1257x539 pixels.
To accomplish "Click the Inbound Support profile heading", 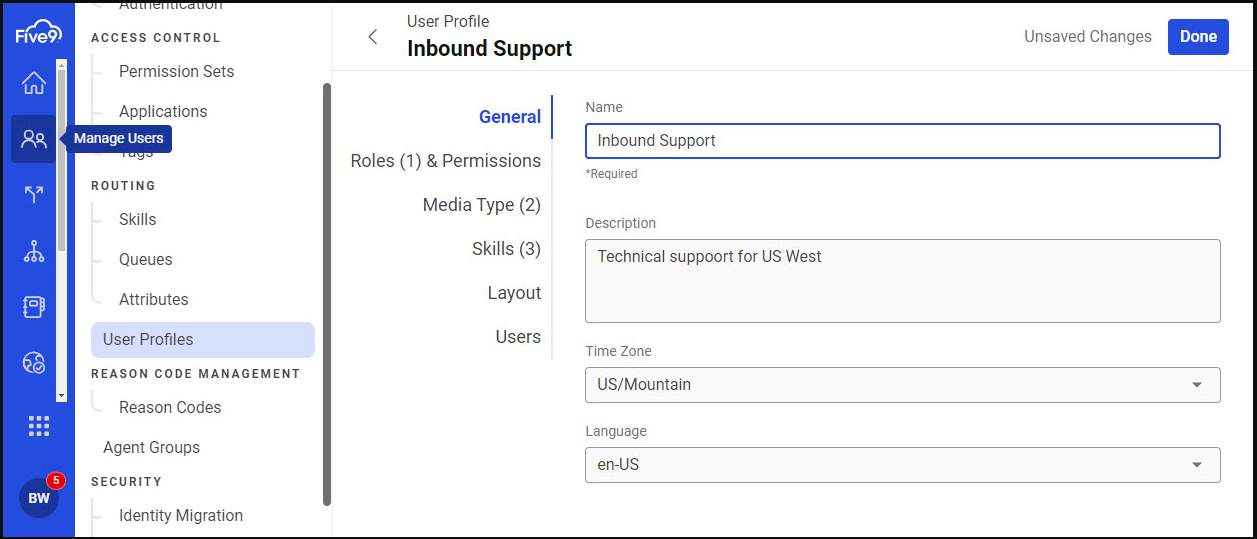I will click(490, 49).
